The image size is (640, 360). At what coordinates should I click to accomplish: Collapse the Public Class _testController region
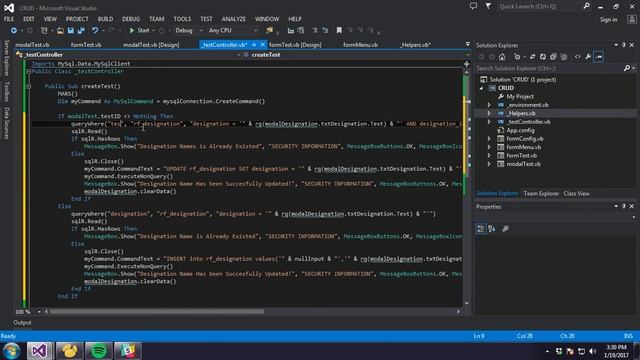coord(29,71)
